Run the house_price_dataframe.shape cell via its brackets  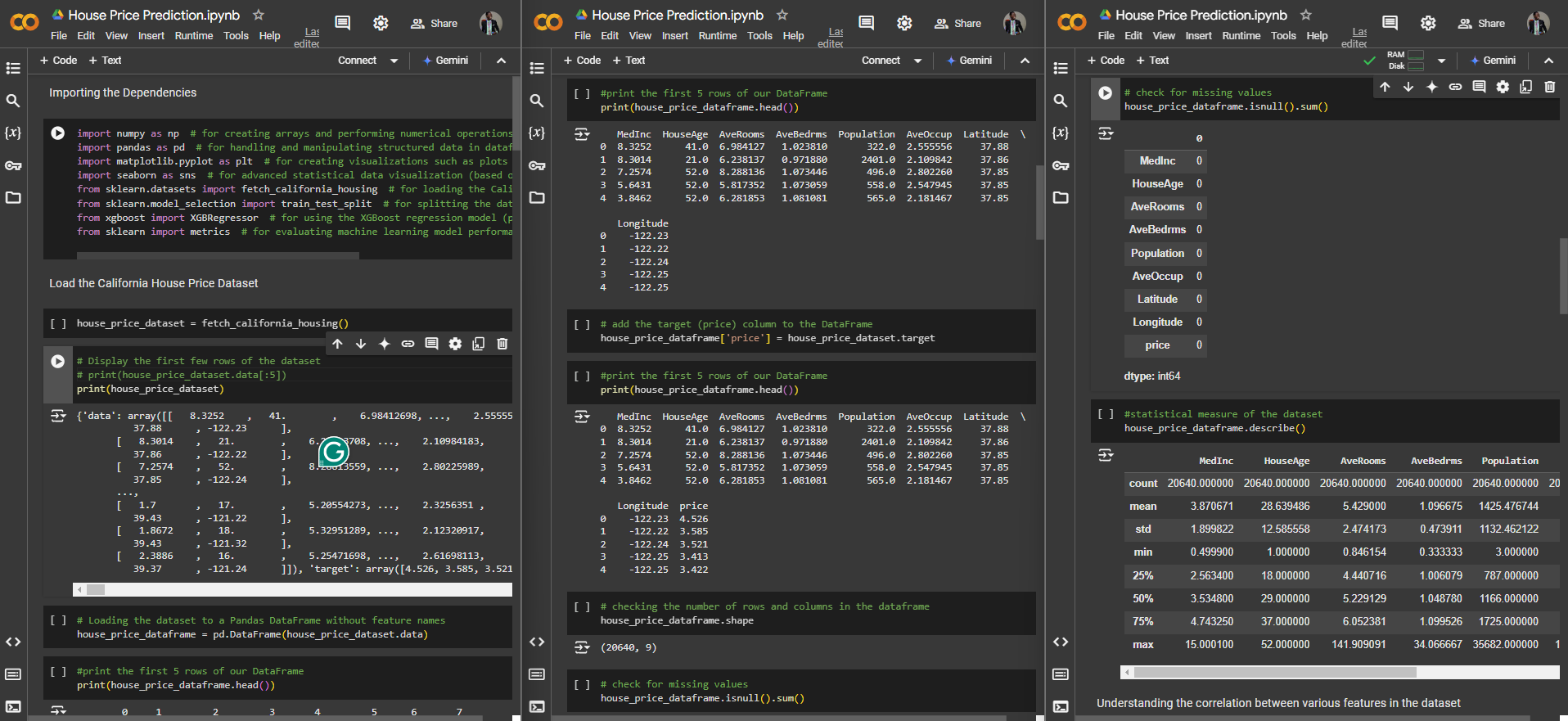point(582,606)
